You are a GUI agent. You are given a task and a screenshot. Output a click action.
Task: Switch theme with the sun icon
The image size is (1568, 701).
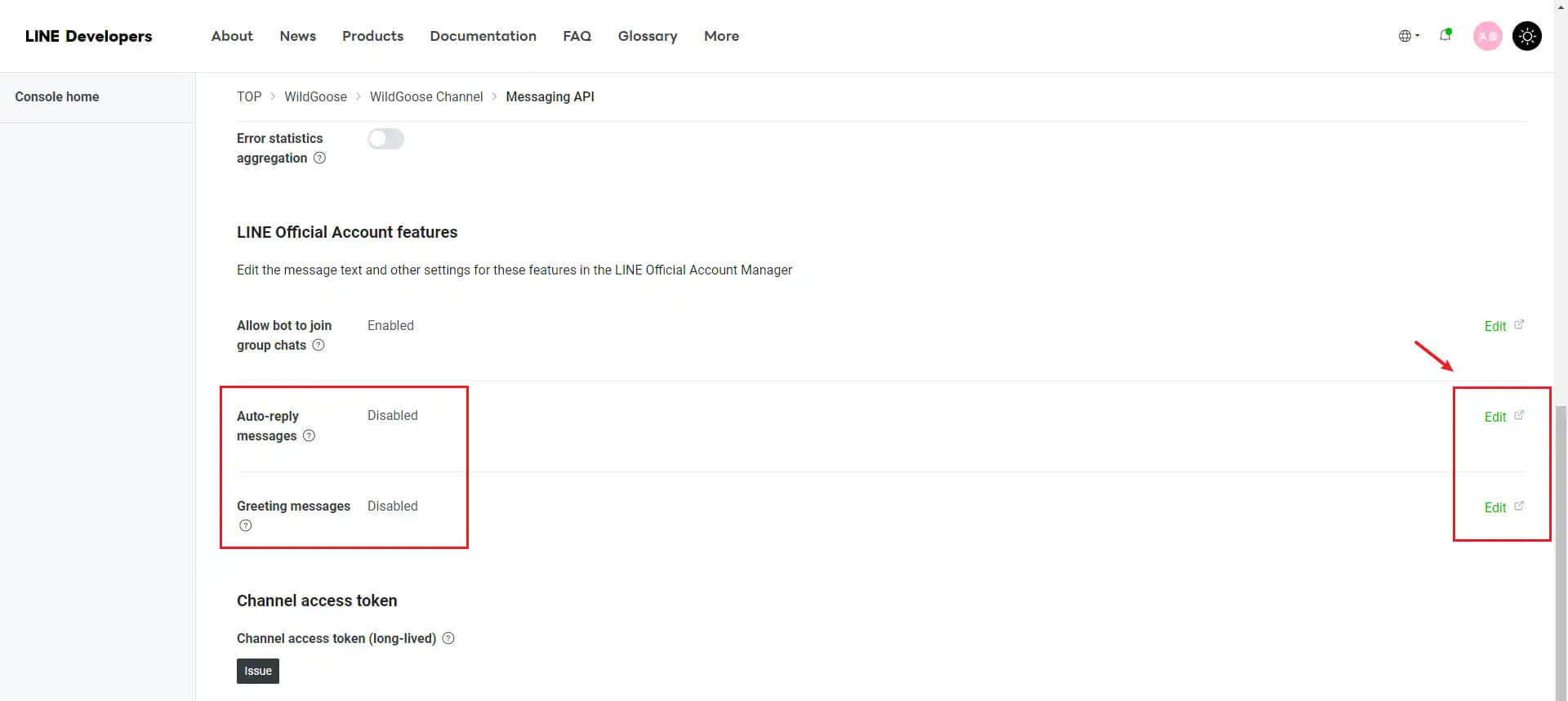(x=1526, y=36)
